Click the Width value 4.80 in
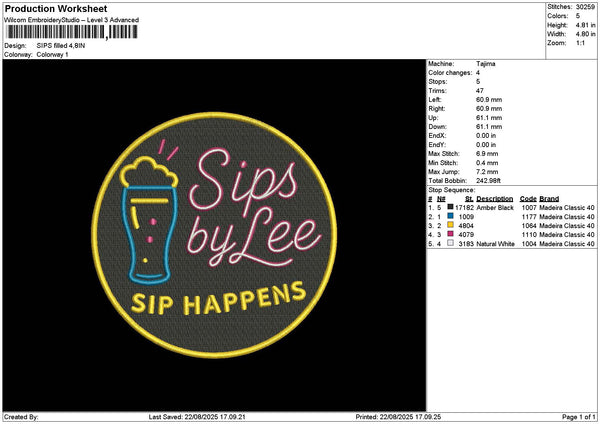Viewport: 600px width, 424px height. tap(585, 34)
